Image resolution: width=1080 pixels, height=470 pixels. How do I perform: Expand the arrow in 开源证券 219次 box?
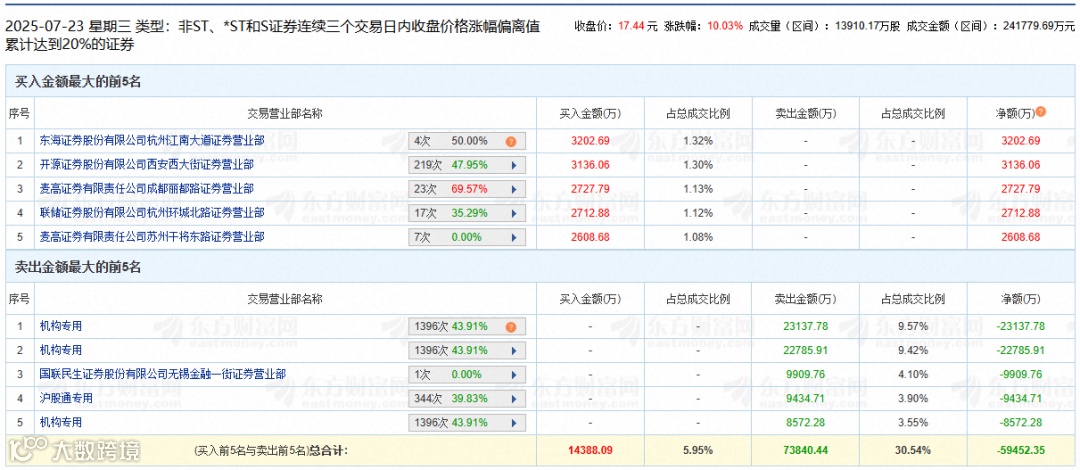[x=512, y=165]
